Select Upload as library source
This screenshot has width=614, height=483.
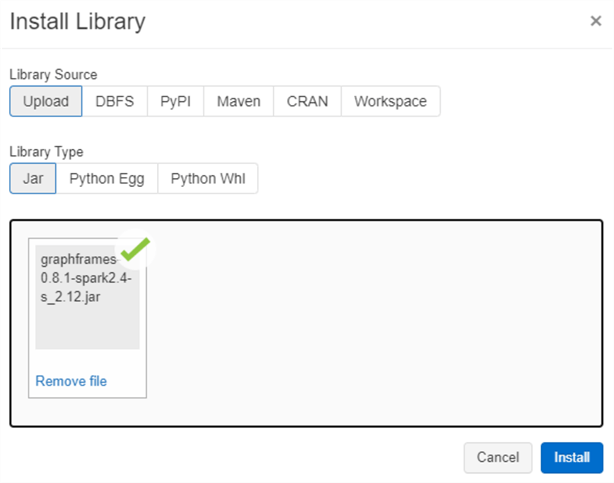[46, 101]
